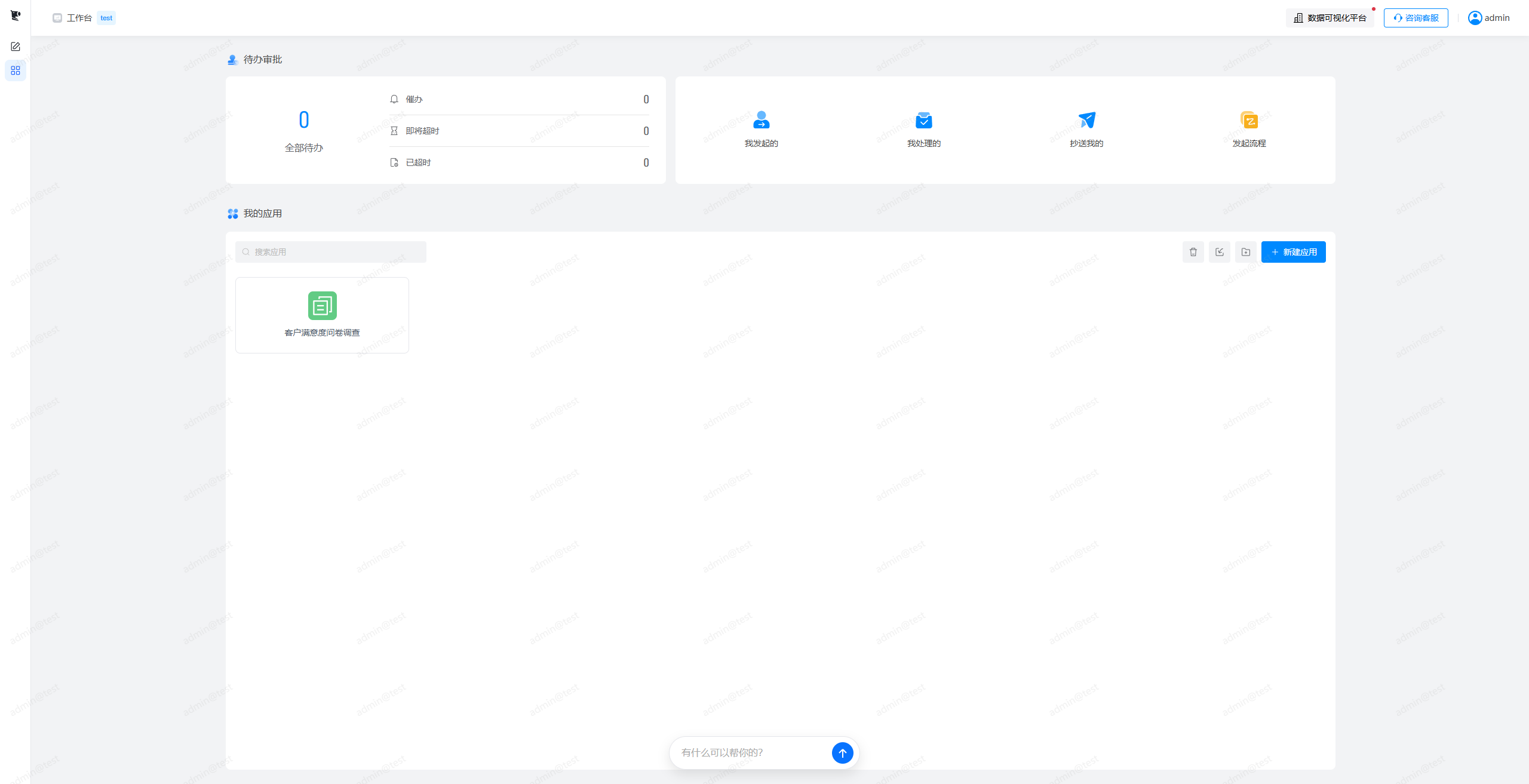This screenshot has height=784, width=1529.
Task: Click the 抄送我的 paper plane icon
Action: pyautogui.click(x=1086, y=120)
